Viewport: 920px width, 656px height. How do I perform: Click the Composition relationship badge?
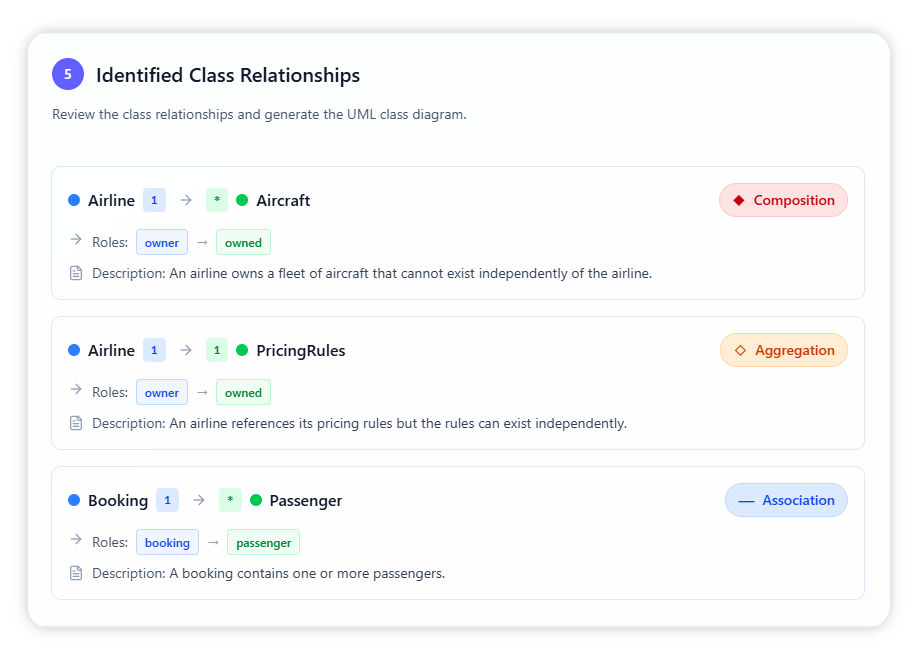[x=783, y=200]
